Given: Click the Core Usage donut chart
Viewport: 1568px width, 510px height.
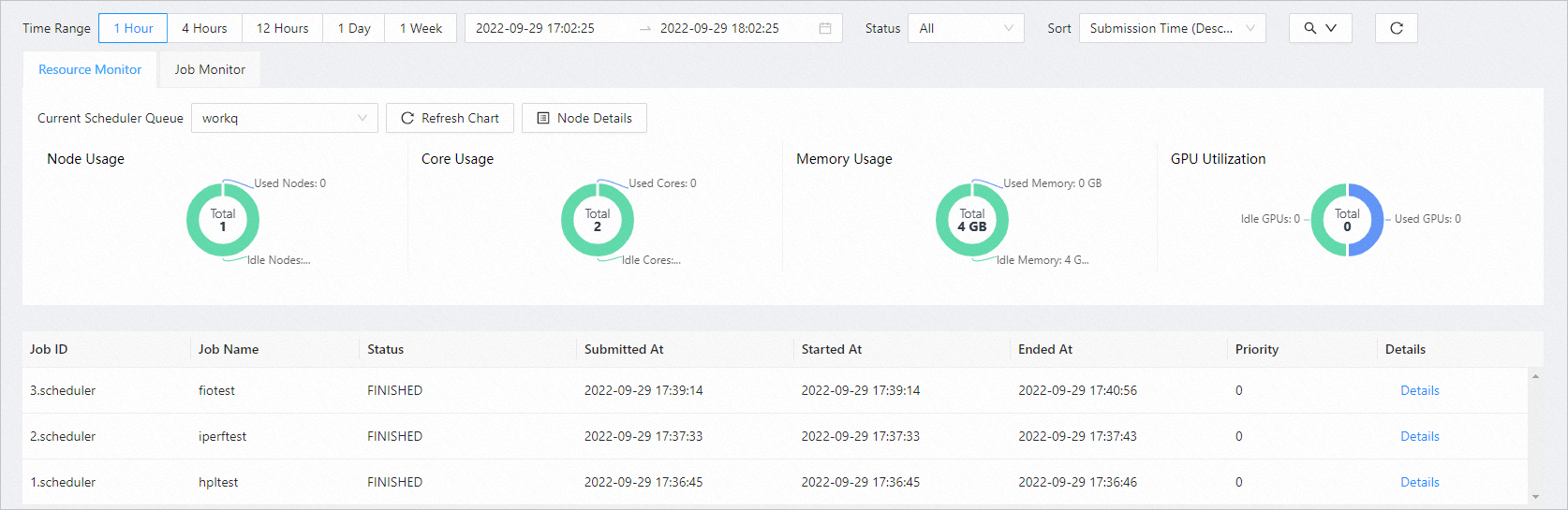Looking at the screenshot, I should point(598,220).
